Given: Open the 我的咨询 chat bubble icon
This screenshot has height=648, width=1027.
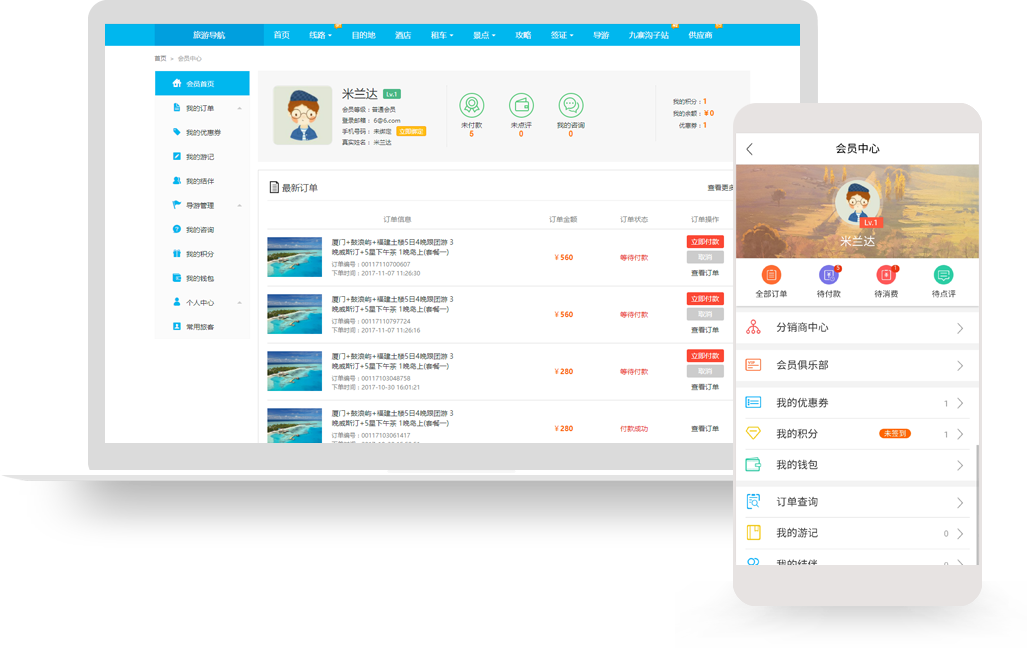Looking at the screenshot, I should coord(570,105).
